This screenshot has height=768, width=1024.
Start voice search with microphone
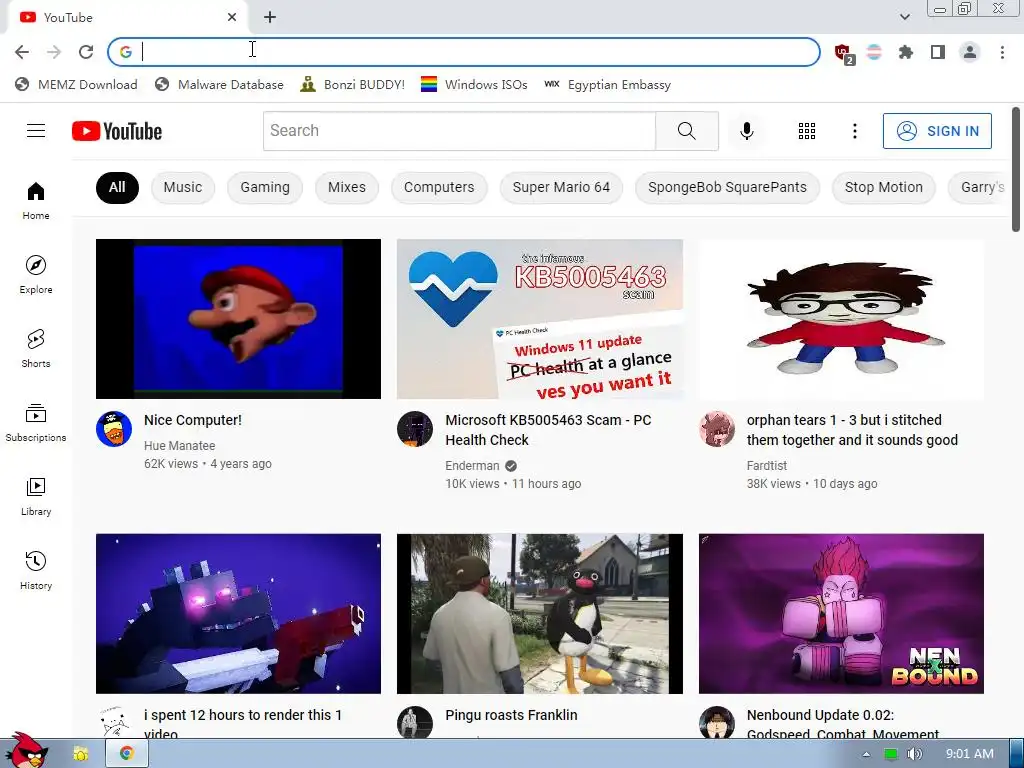[x=746, y=131]
